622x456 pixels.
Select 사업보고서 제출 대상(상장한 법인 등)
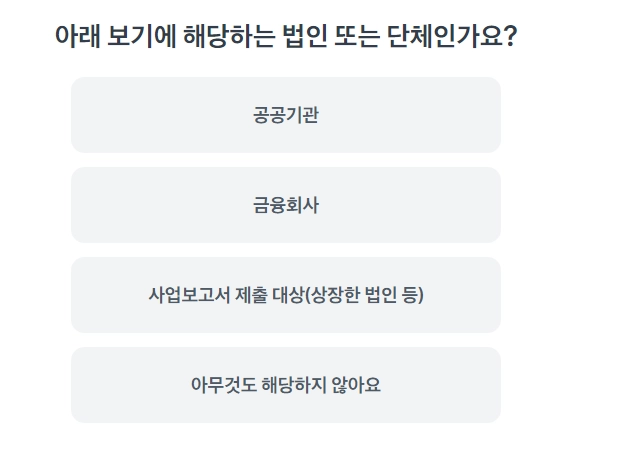tap(285, 295)
